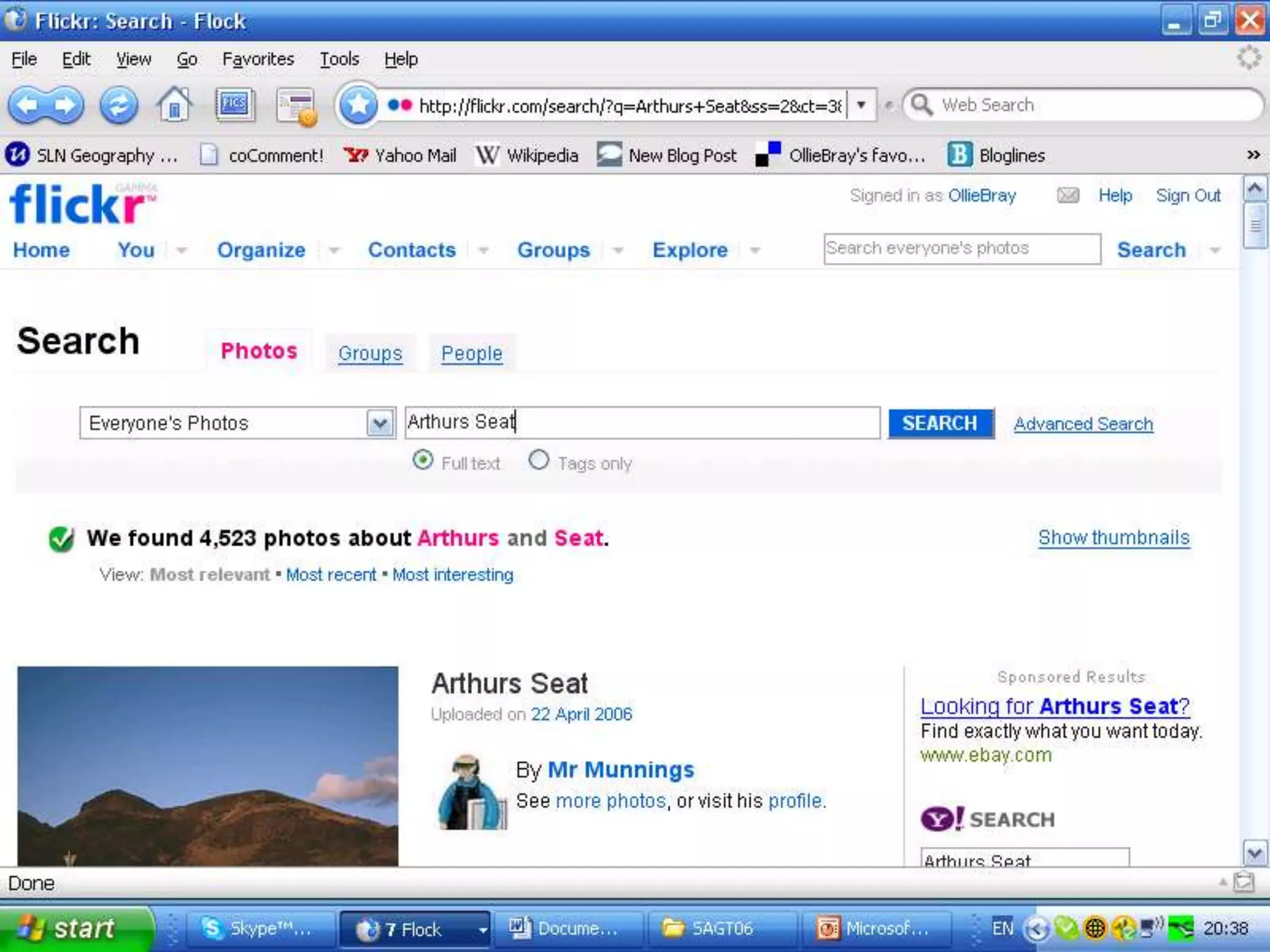Image resolution: width=1270 pixels, height=952 pixels.
Task: Go to Home page icon
Action: coord(174,104)
